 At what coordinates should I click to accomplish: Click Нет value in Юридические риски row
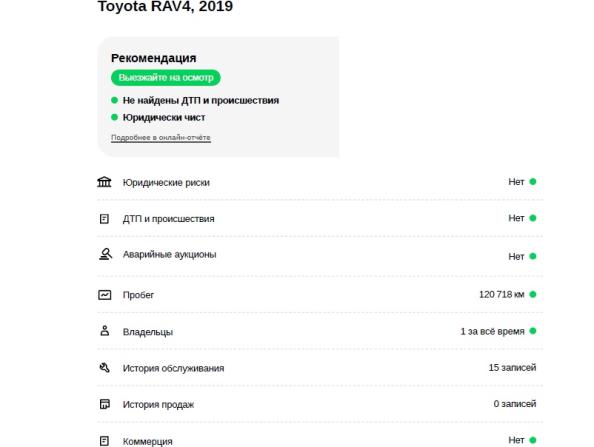coord(516,182)
